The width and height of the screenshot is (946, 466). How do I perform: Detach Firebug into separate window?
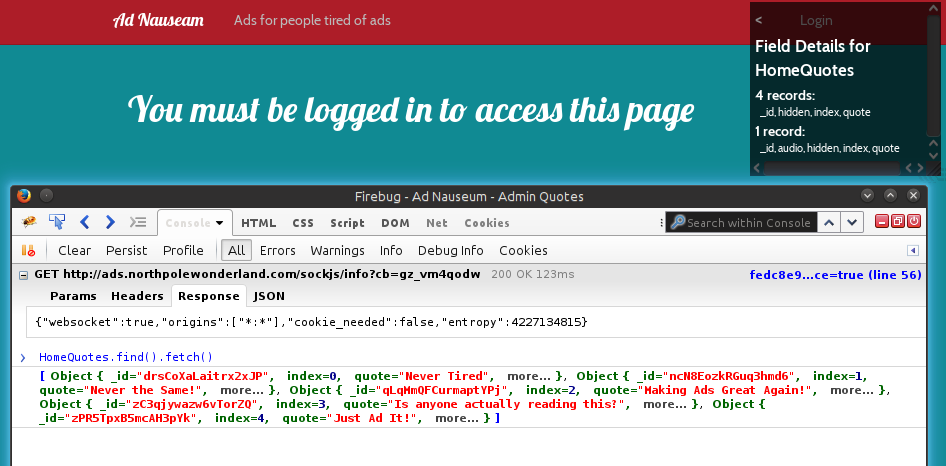(x=899, y=222)
